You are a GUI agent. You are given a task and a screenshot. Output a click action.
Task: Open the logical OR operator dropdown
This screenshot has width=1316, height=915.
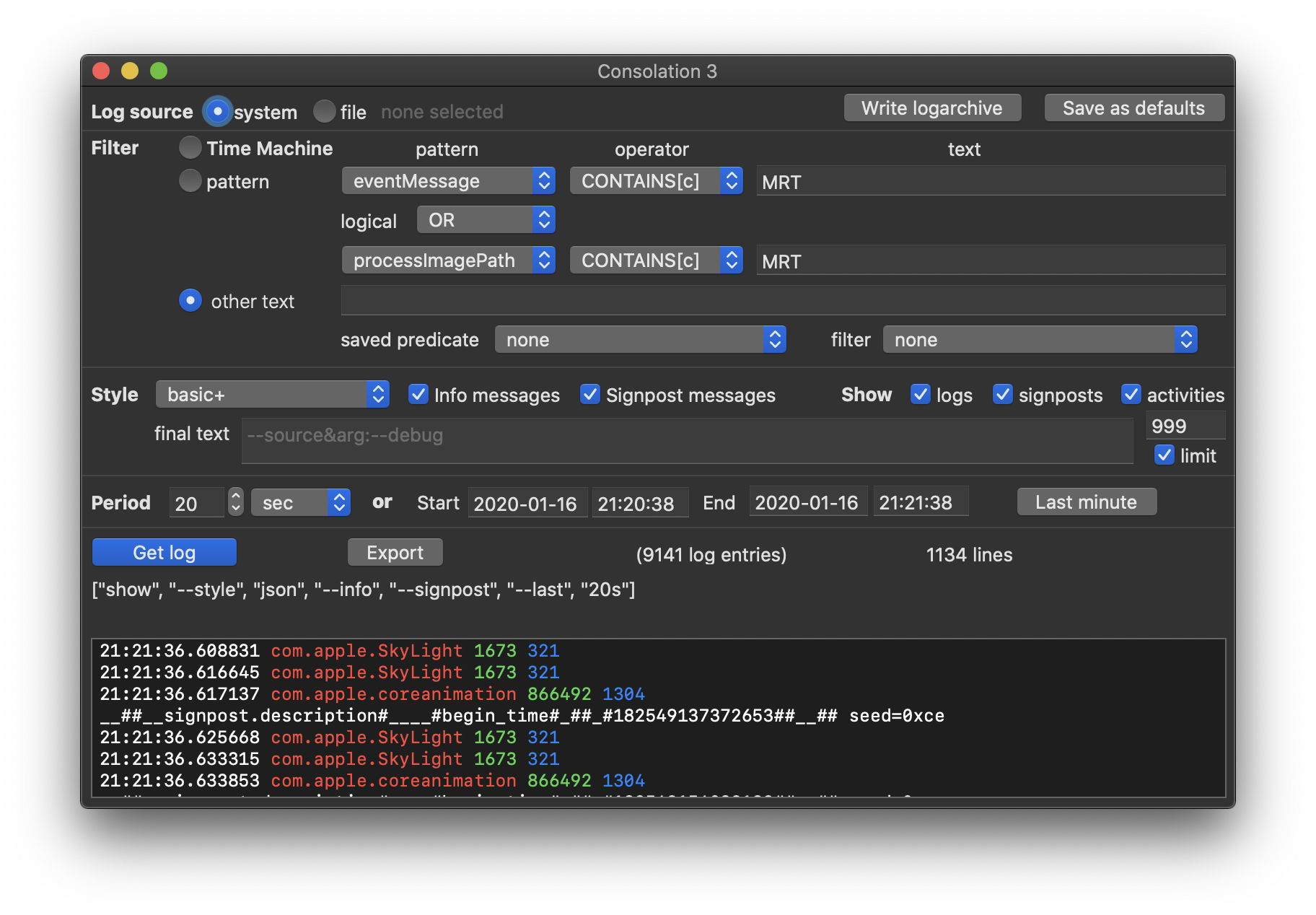pyautogui.click(x=486, y=220)
